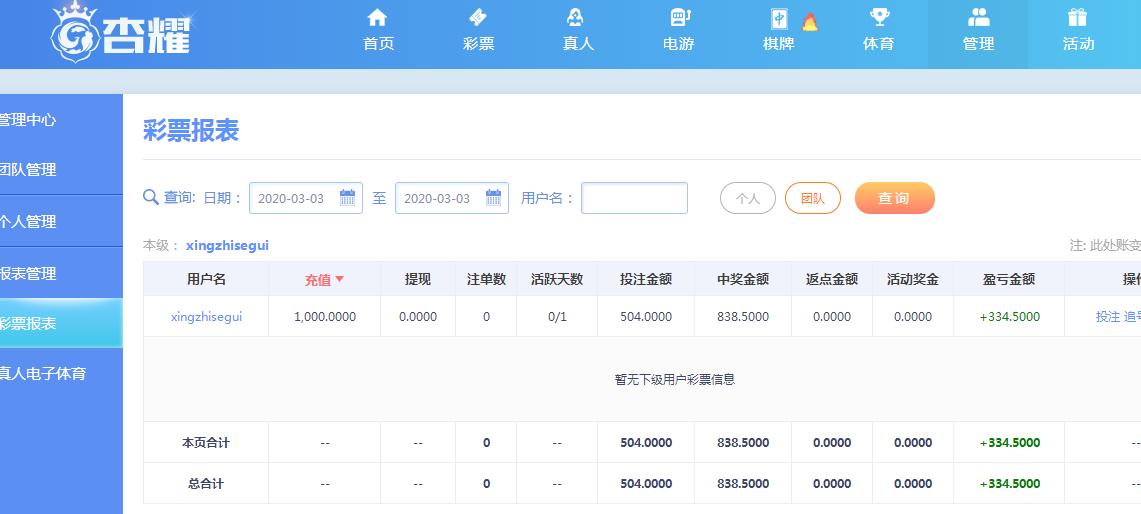1141x514 pixels.
Task: Open the 棋牌 mahjong tile icon
Action: [x=779, y=20]
